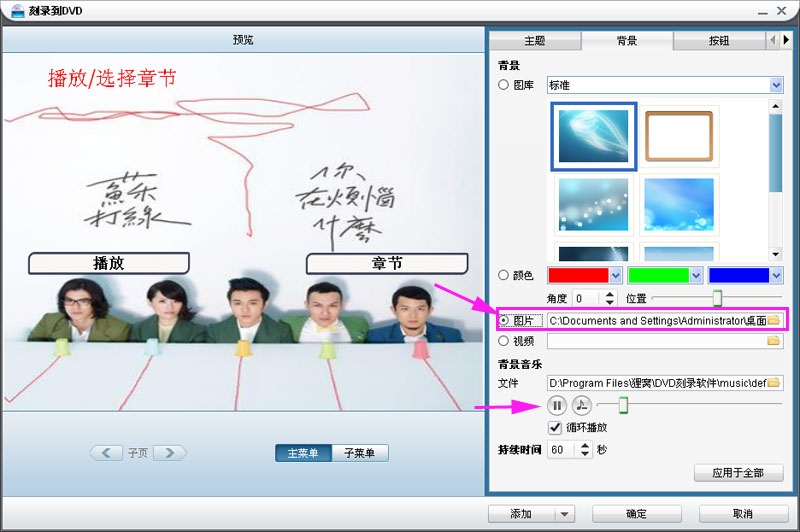
Task: Click the 播放 menu button in preview
Action: [109, 263]
